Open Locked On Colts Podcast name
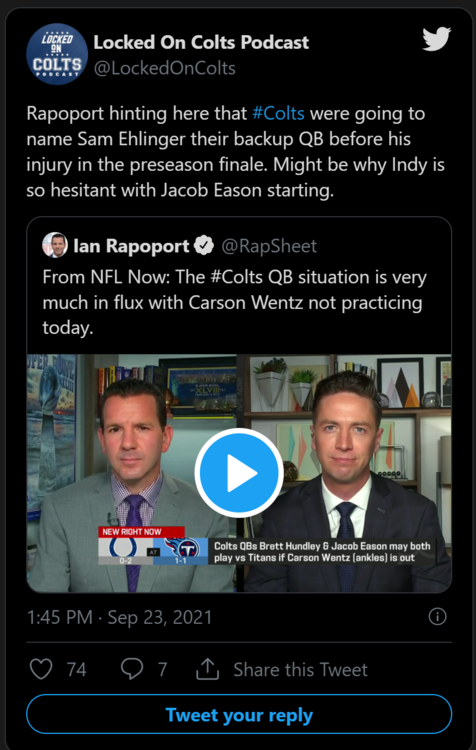This screenshot has width=476, height=750. 201,42
